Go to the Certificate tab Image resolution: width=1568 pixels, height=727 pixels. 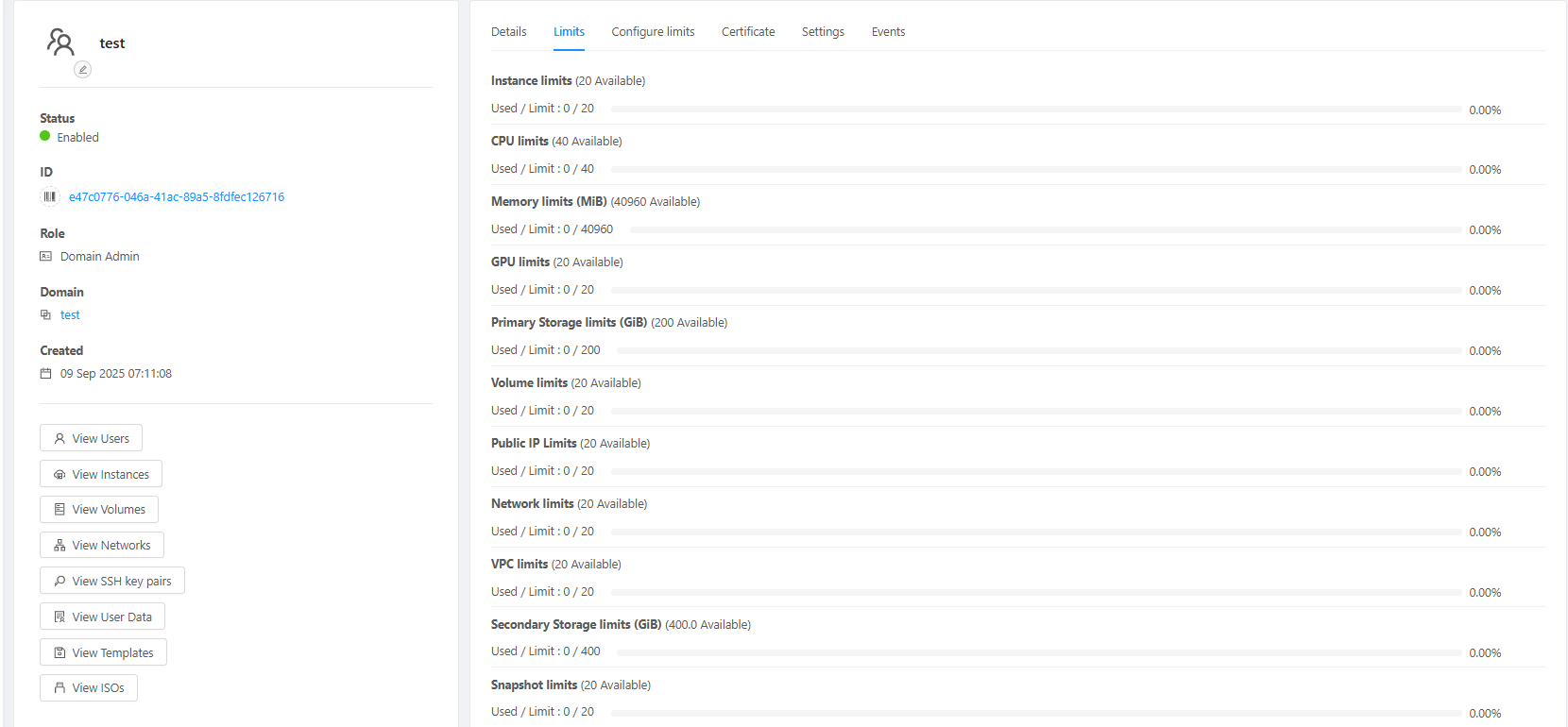point(748,32)
